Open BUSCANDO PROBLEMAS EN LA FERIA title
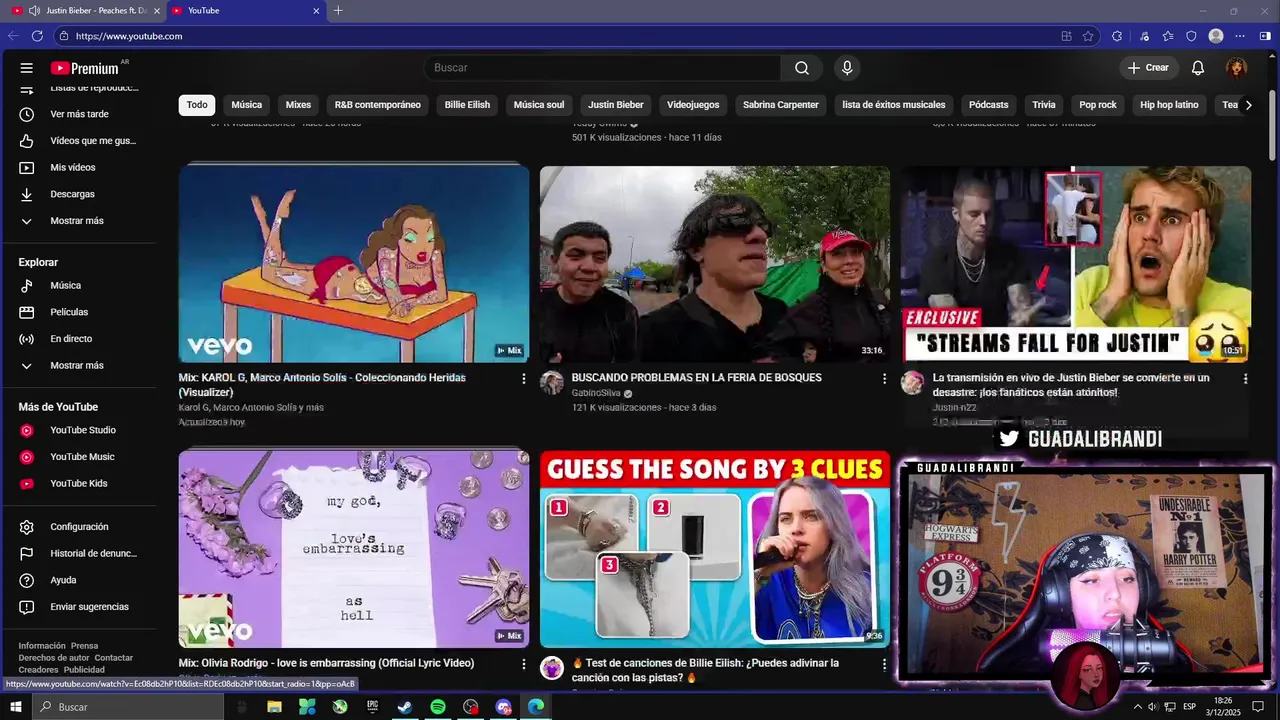Screen dimensions: 1280x720 [697, 378]
